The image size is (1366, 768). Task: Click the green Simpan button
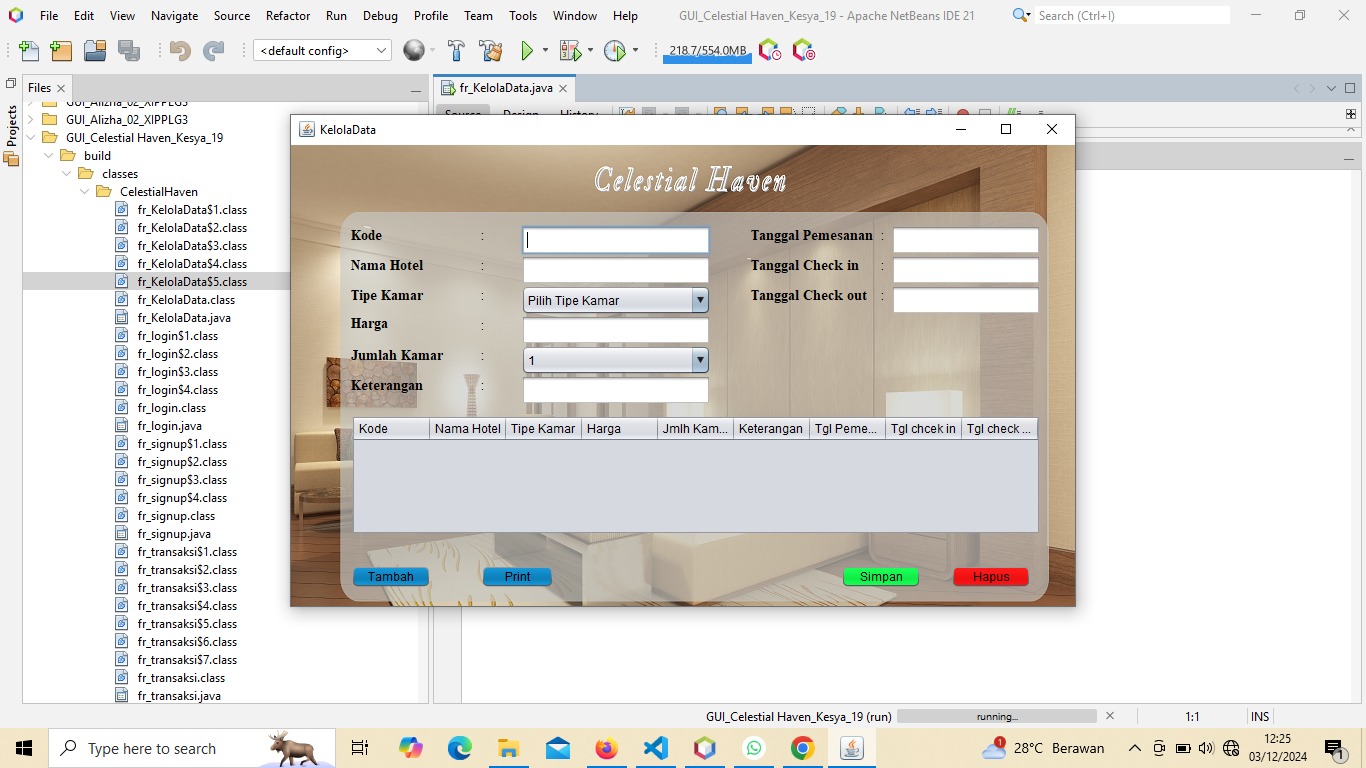coord(880,577)
